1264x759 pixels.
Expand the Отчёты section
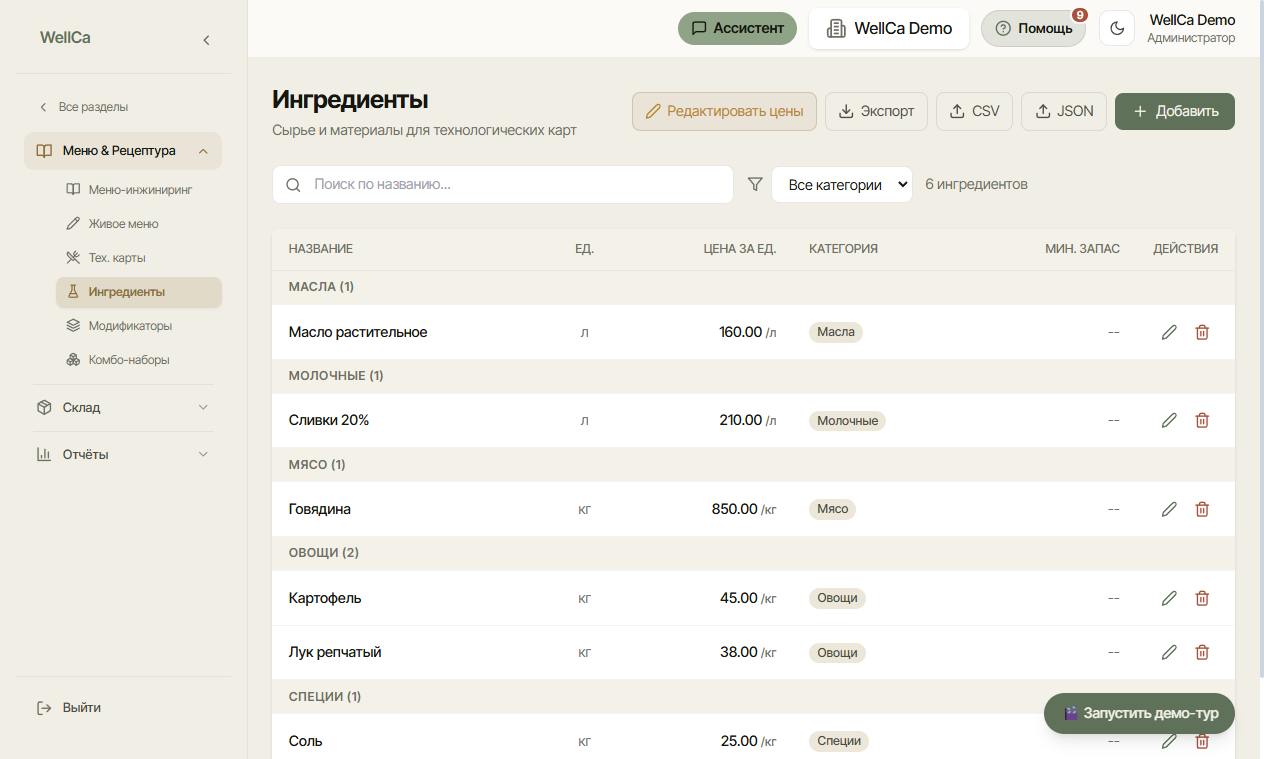coord(123,454)
